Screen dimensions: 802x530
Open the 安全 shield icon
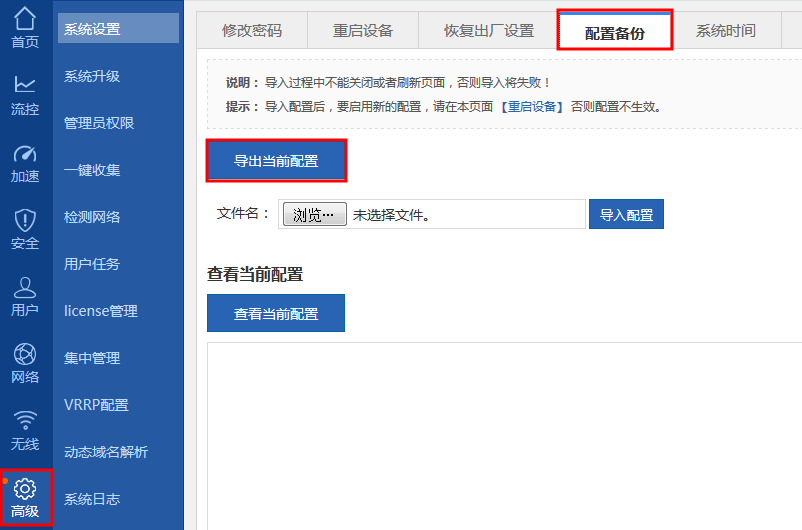click(26, 221)
